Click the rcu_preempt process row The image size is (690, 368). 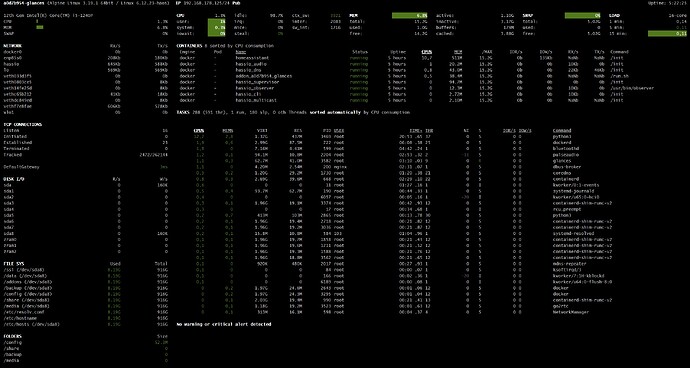pos(403,209)
